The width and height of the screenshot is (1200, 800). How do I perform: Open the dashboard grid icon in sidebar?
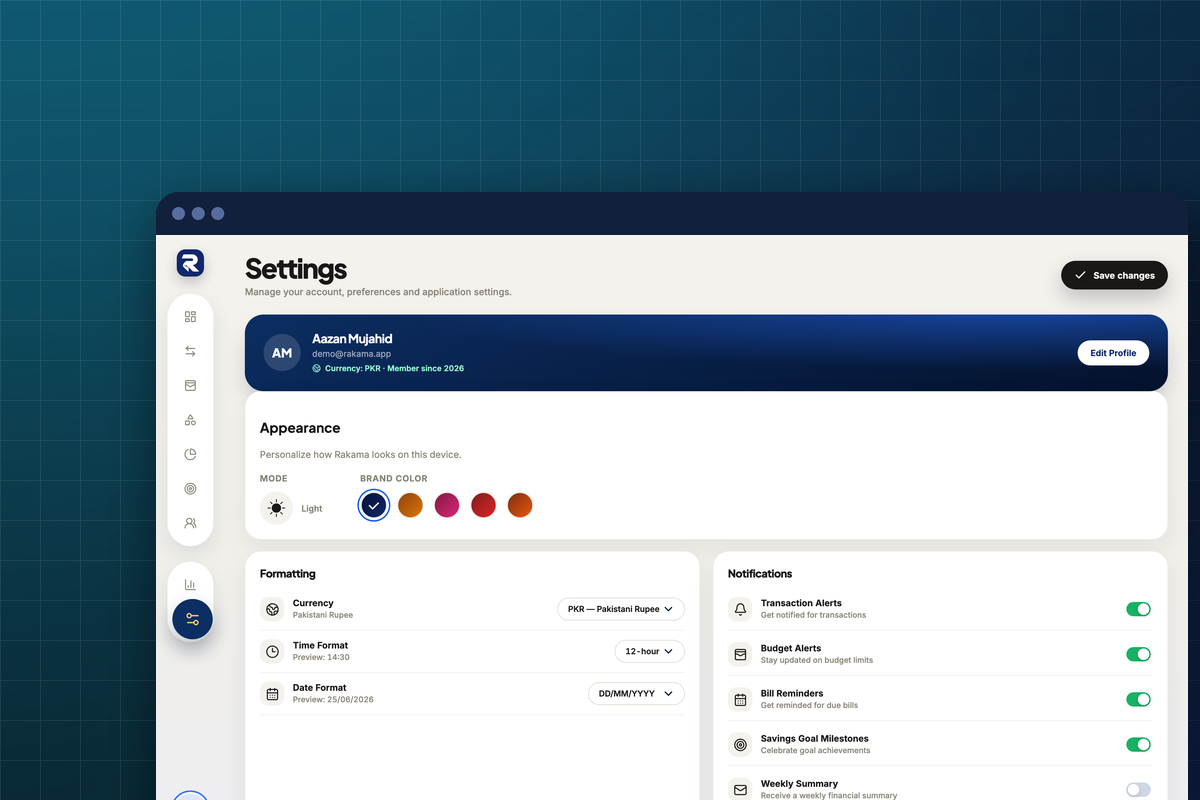(190, 317)
